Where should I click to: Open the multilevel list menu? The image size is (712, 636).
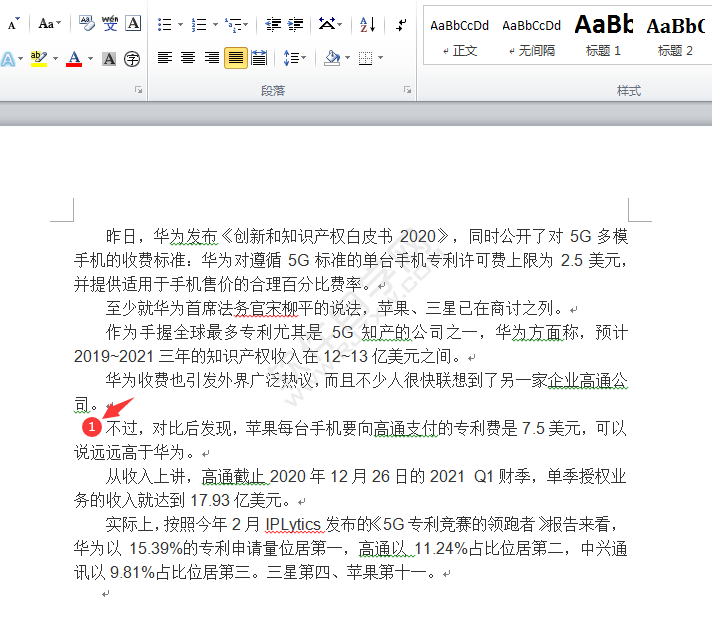[237, 25]
